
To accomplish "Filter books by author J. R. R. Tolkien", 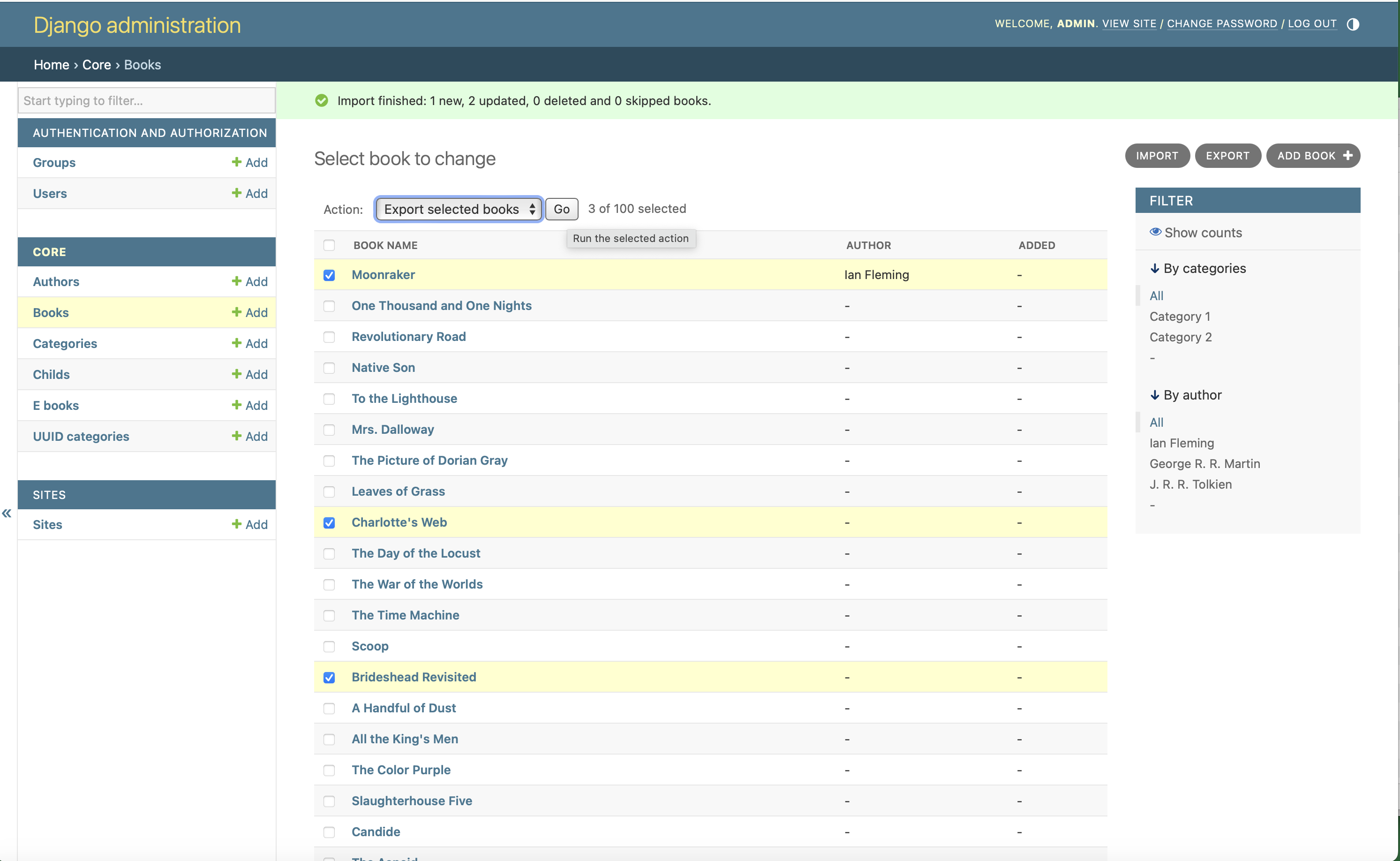I will (x=1190, y=484).
